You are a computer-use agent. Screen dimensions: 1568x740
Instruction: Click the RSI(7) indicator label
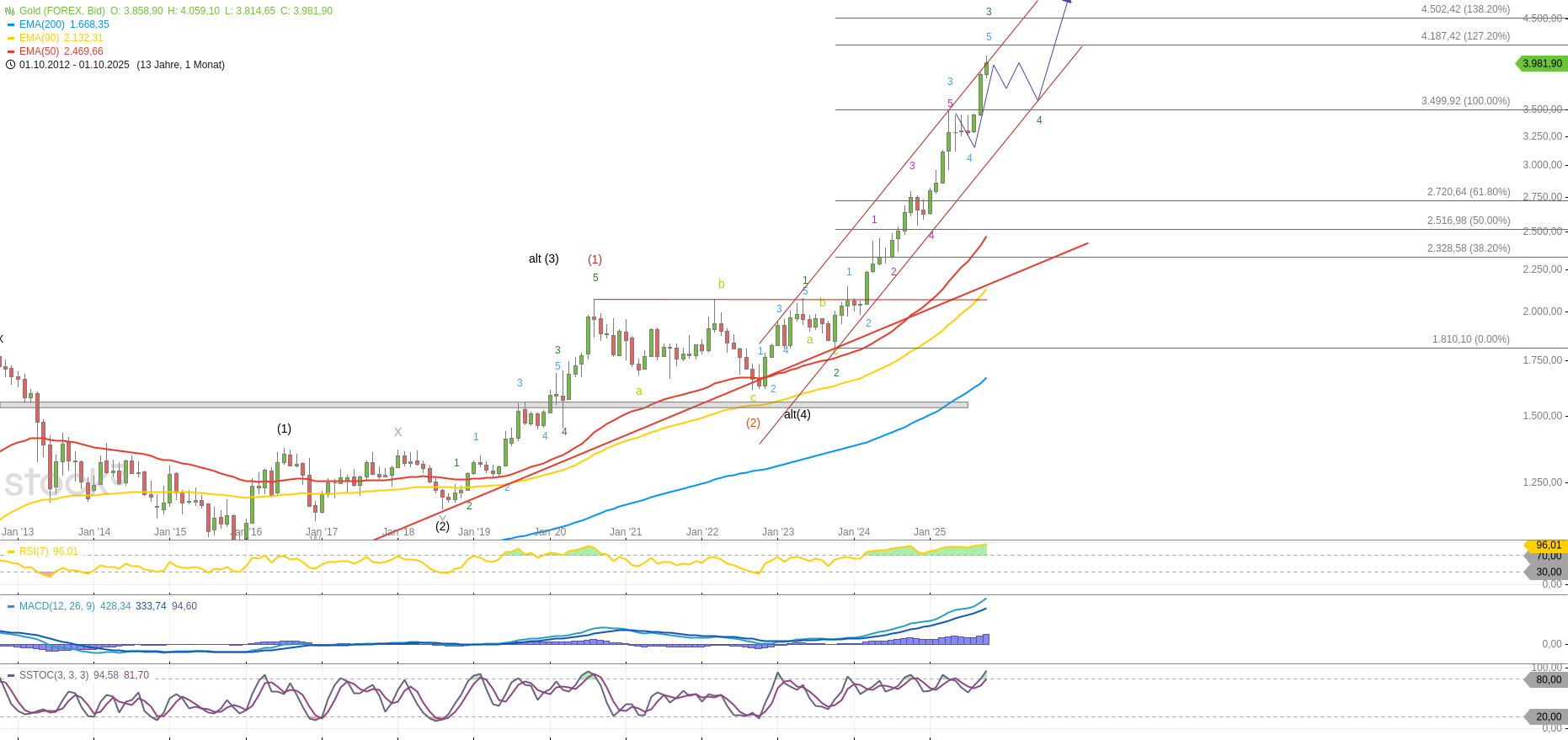click(34, 551)
